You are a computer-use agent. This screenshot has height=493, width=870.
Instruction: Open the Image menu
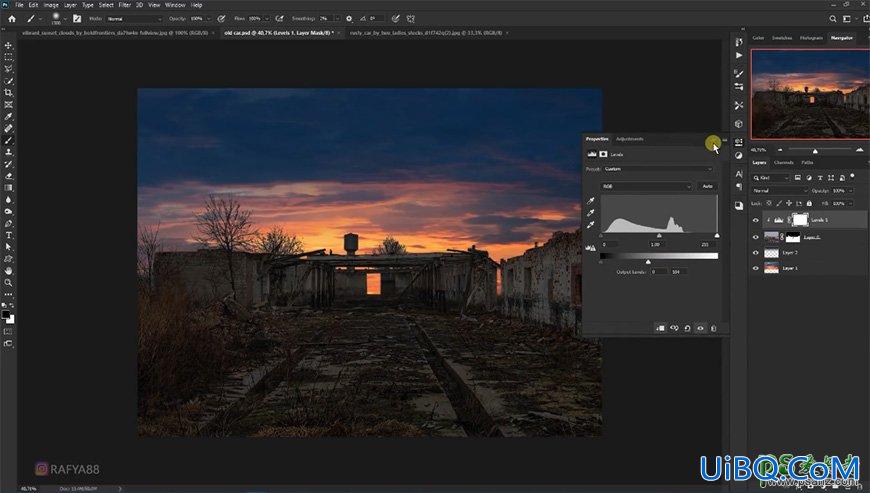(x=50, y=5)
